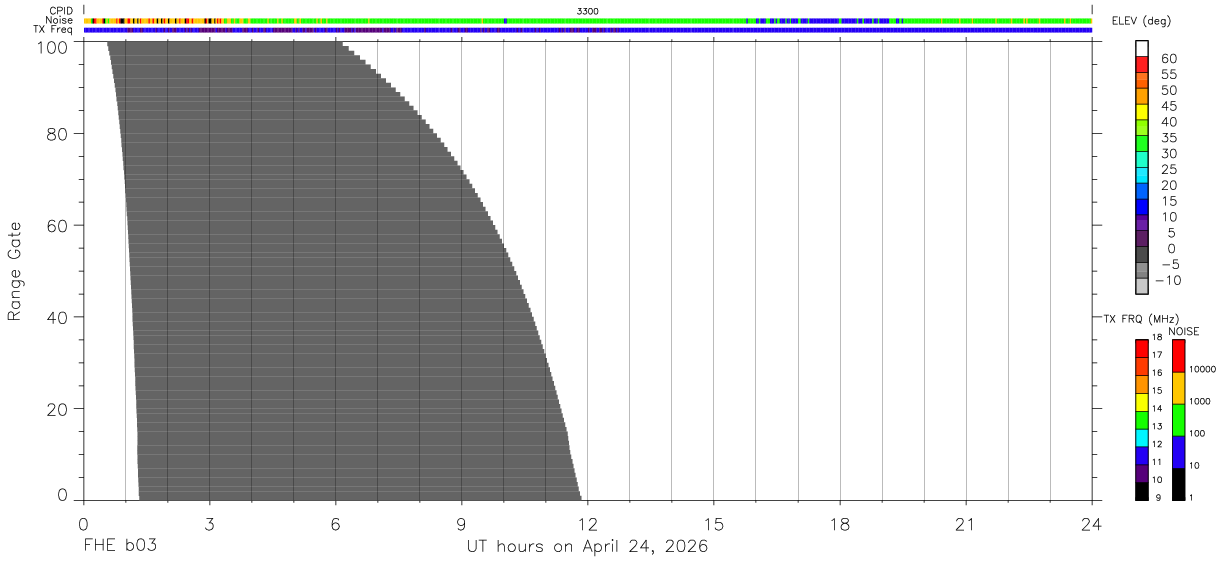Click the ELEV colorbar label '−10'
The height and width of the screenshot is (567, 1228).
pos(1166,280)
